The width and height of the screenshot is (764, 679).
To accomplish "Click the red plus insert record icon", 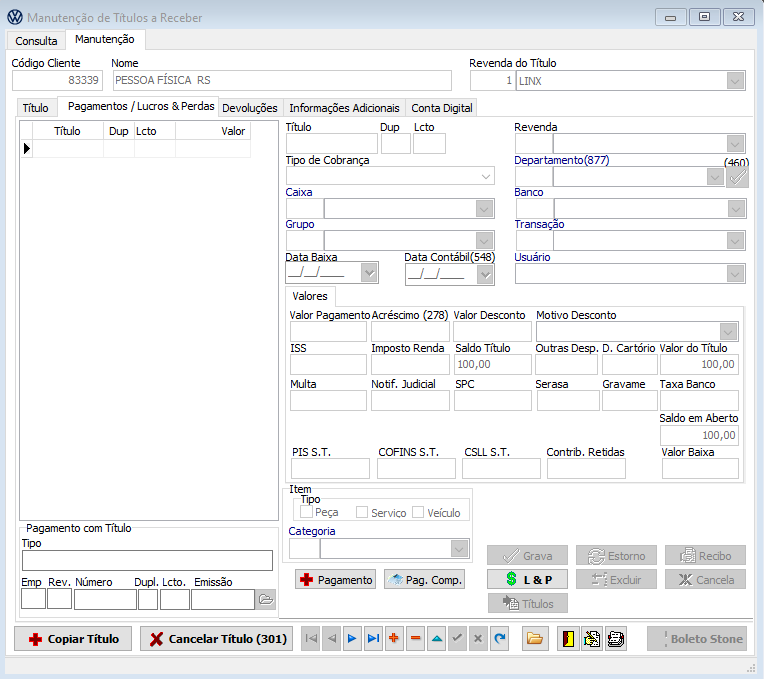I will [394, 639].
